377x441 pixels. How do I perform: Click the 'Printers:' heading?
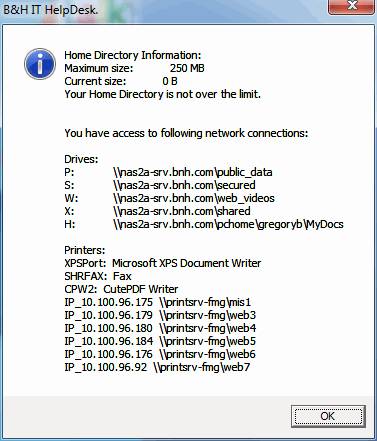tap(85, 250)
